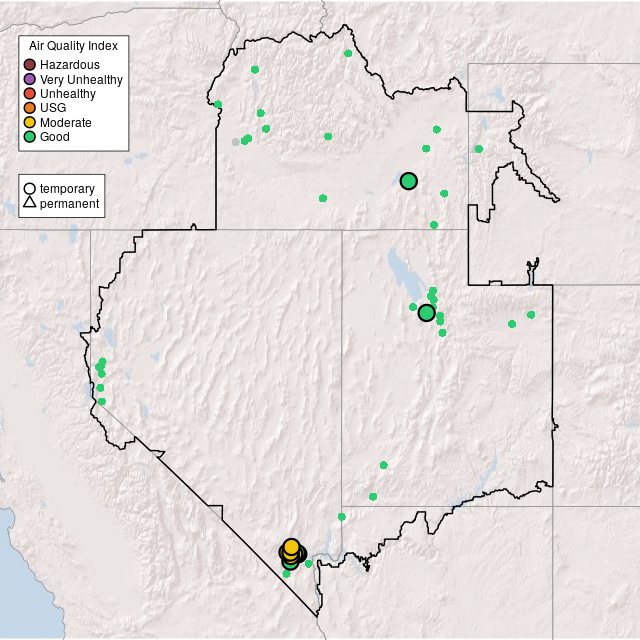
Task: Click the Good green legend circle
Action: click(x=30, y=136)
